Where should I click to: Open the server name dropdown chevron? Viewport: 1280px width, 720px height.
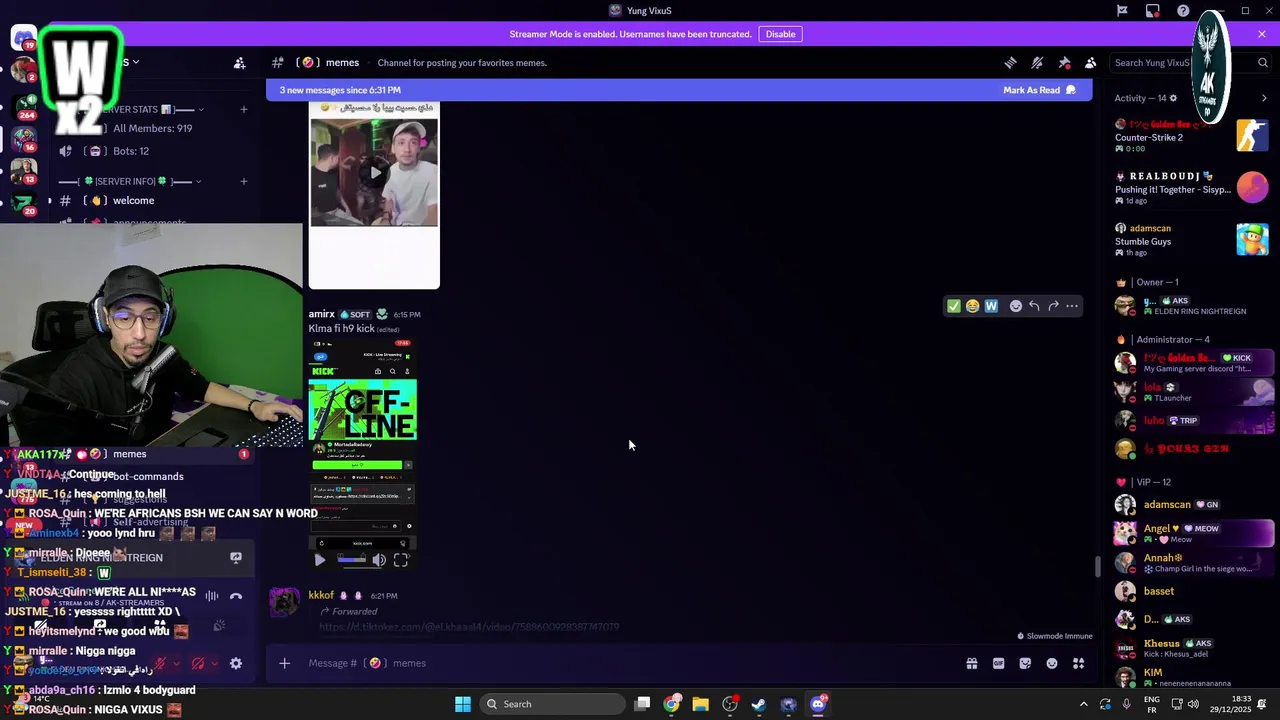[x=136, y=62]
